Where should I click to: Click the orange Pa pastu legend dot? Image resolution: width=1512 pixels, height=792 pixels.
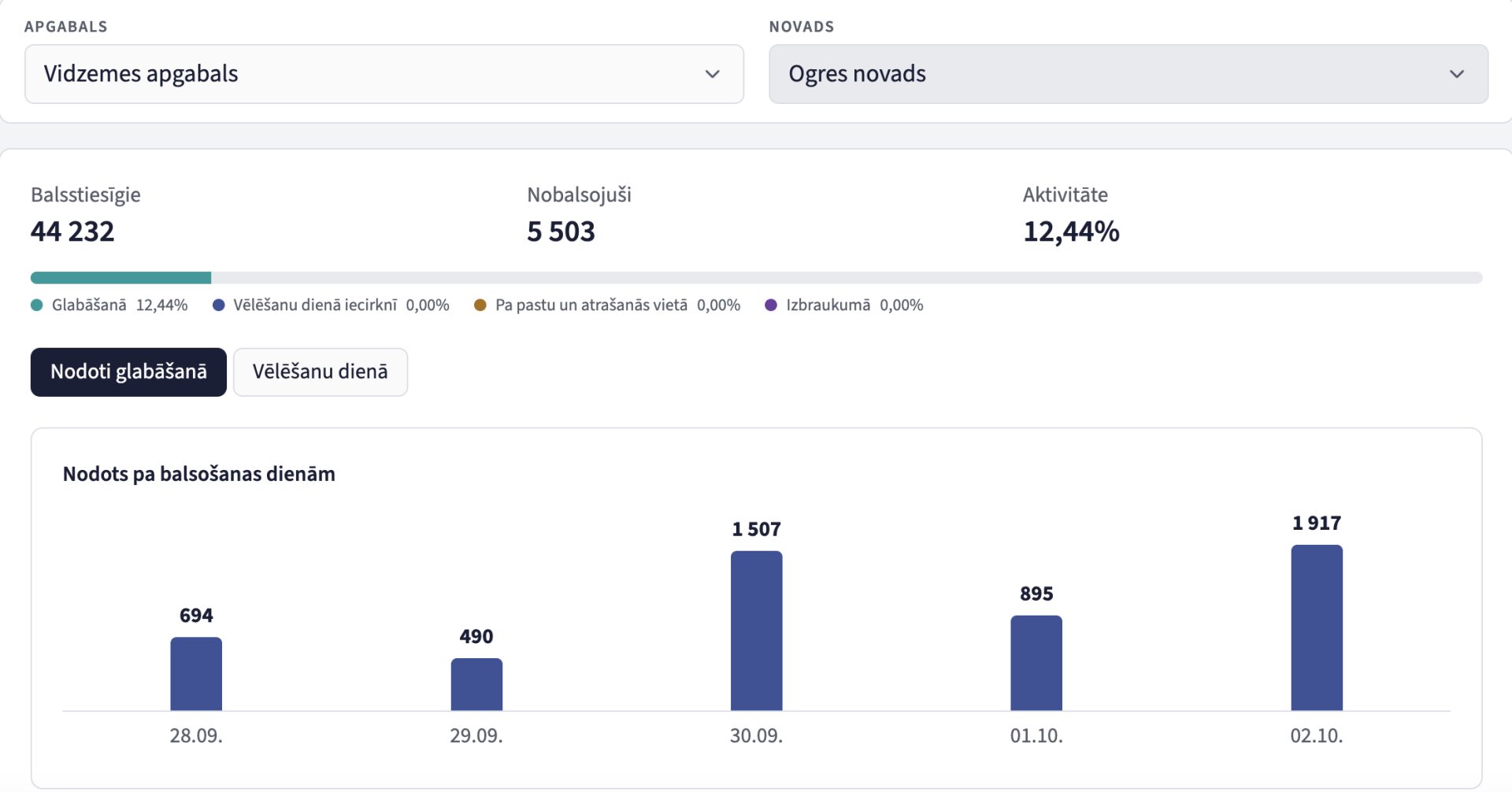click(480, 305)
